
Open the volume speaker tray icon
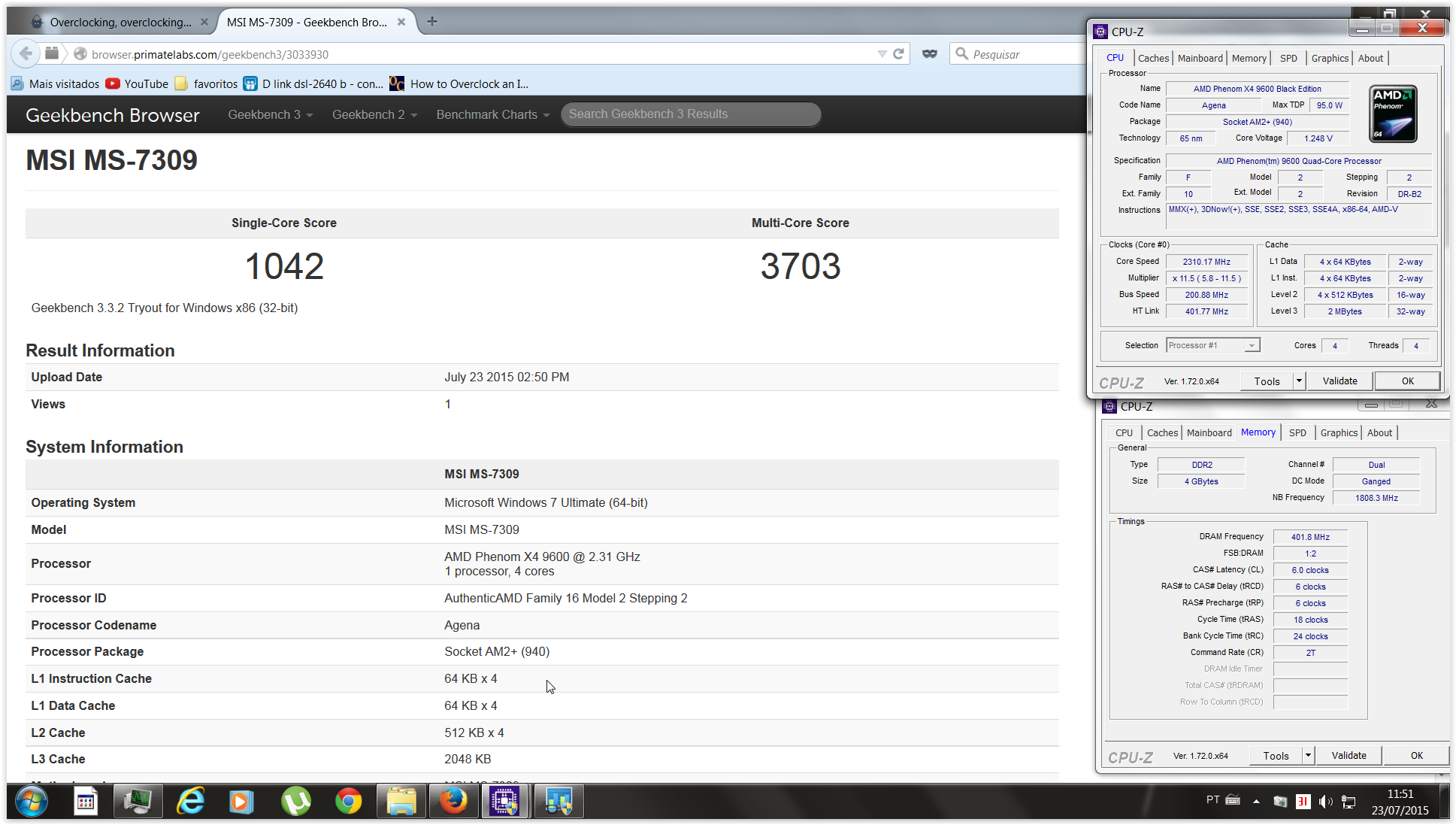click(x=1326, y=802)
